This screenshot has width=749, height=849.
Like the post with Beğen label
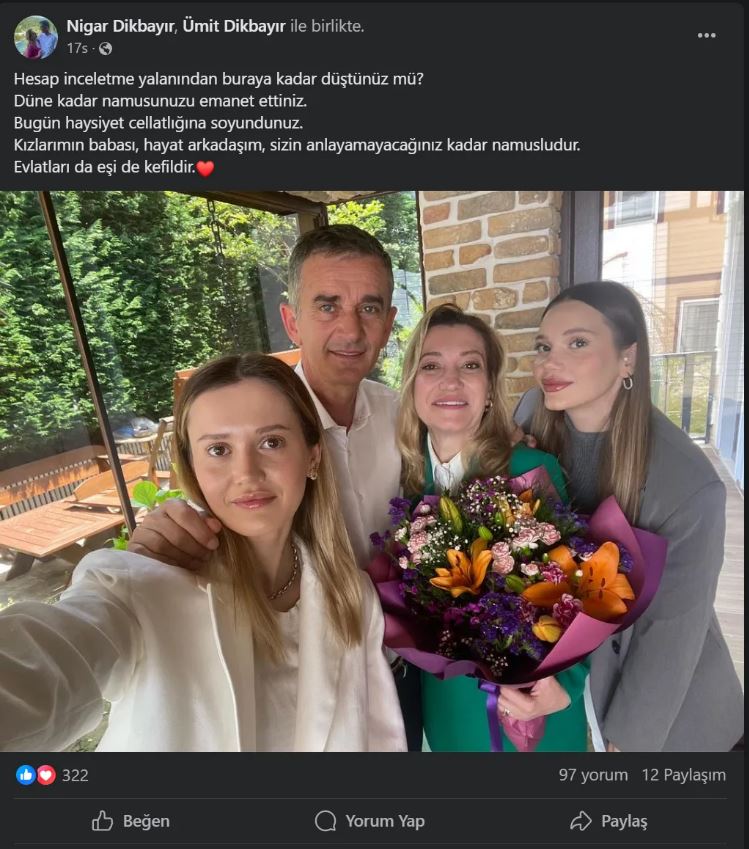coord(146,821)
